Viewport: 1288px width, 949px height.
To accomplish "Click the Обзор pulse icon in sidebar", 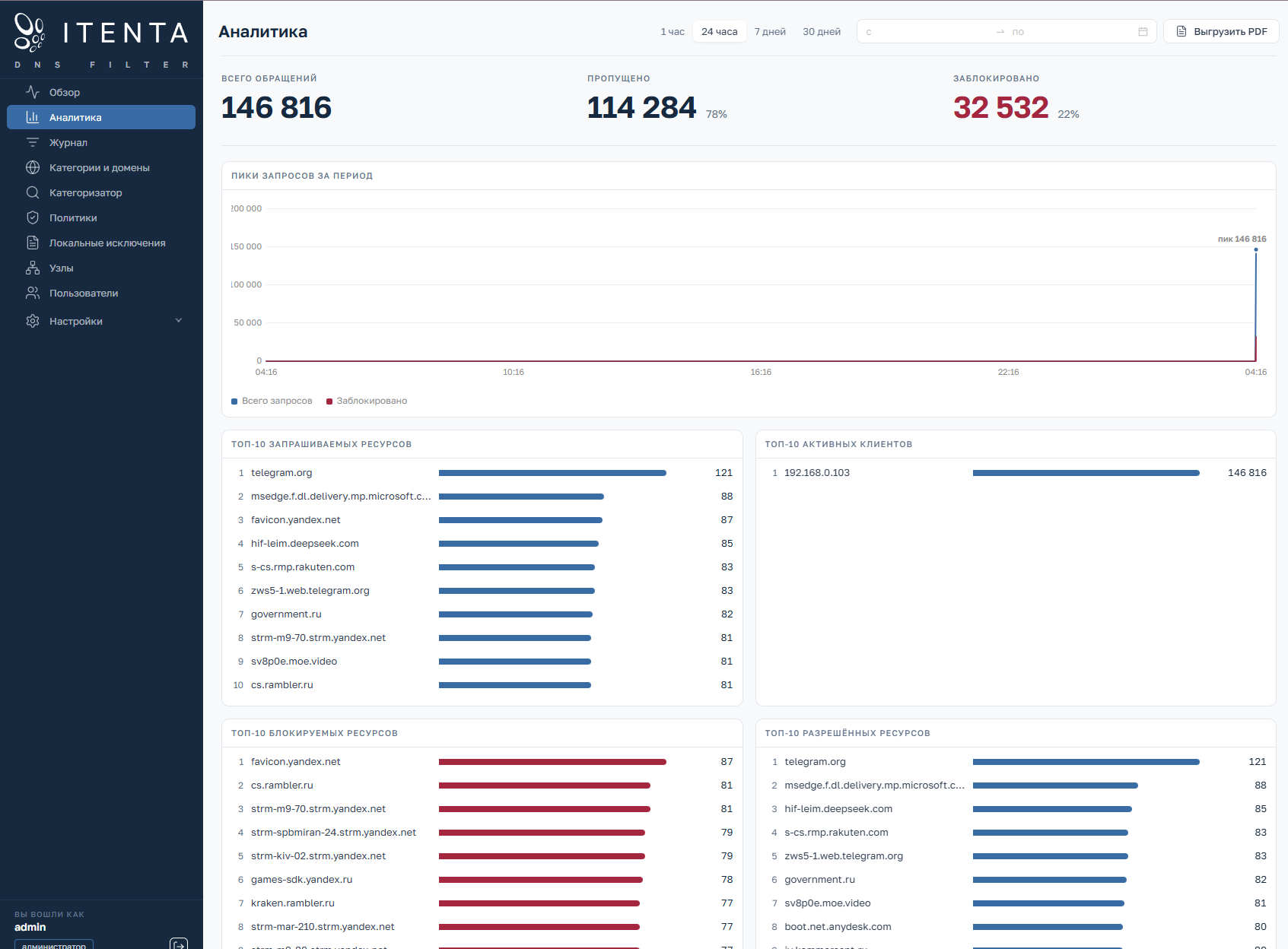I will (33, 92).
